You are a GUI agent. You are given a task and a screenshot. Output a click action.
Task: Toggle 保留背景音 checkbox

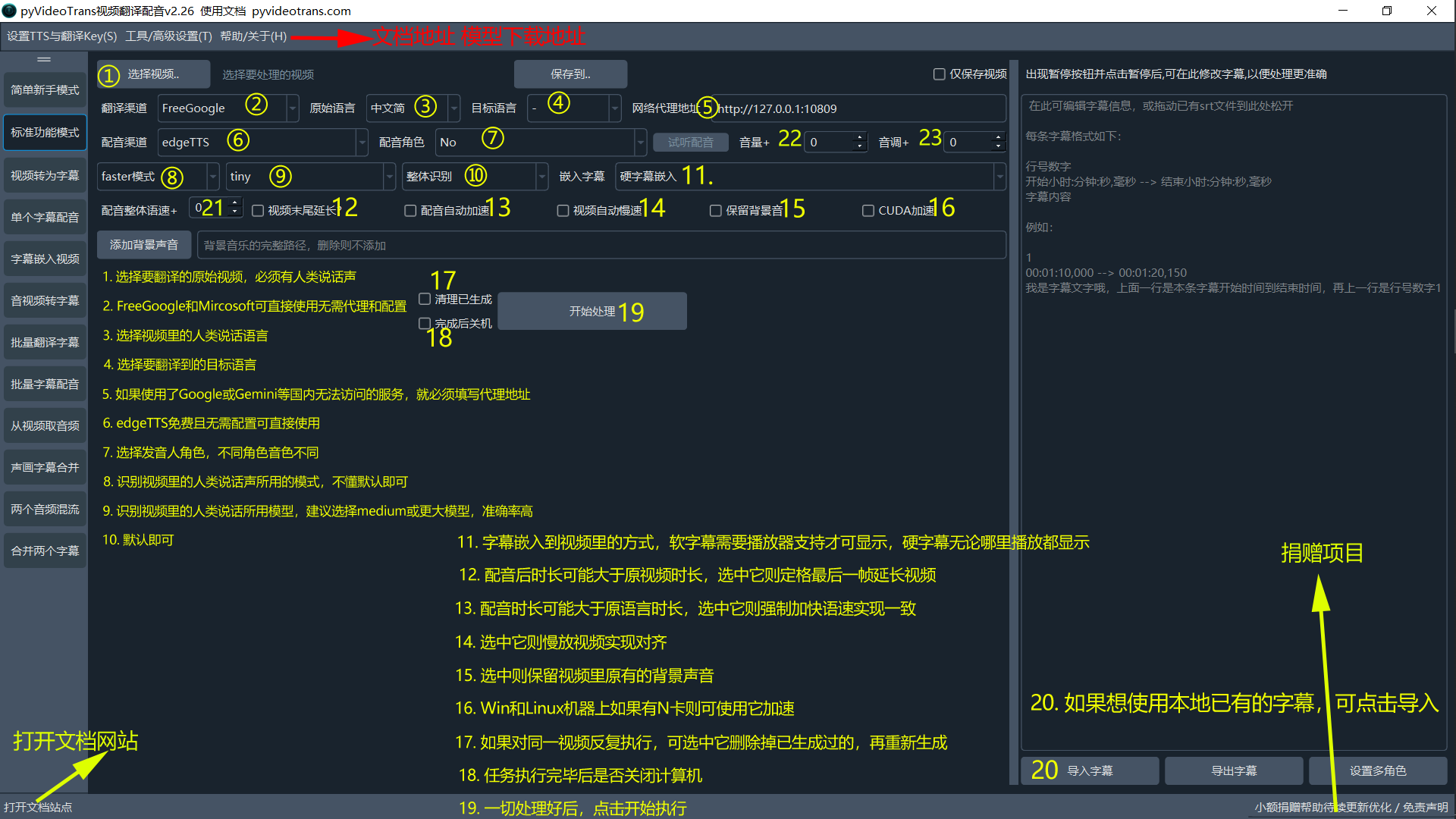tap(715, 211)
